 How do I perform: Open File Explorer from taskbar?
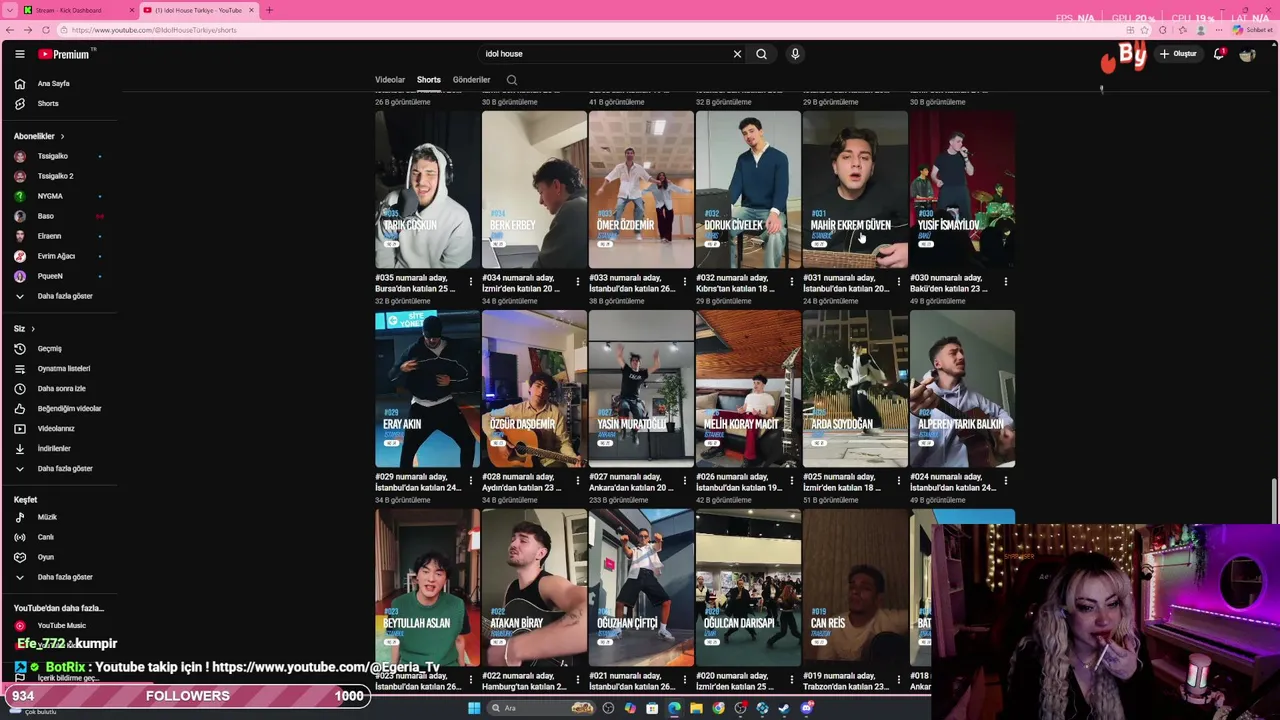696,708
